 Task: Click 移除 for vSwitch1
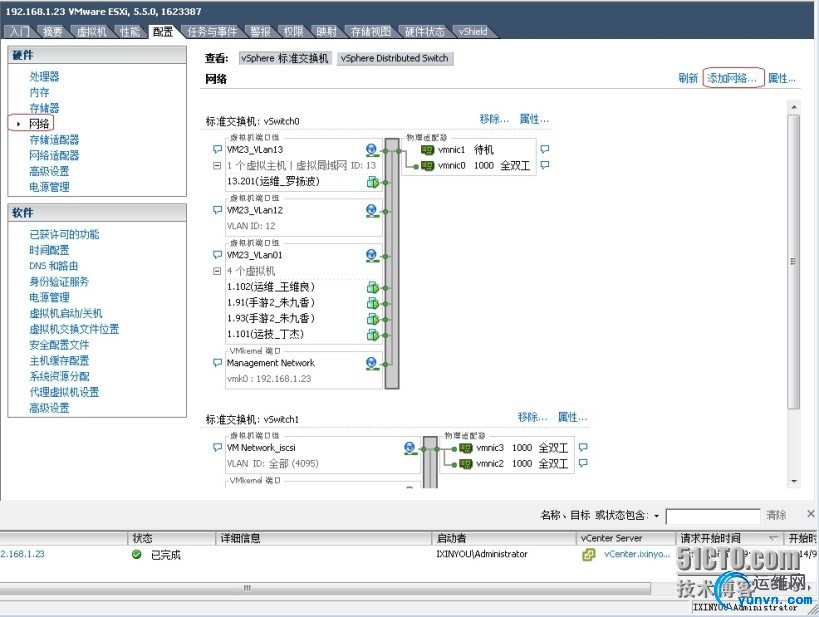[532, 417]
